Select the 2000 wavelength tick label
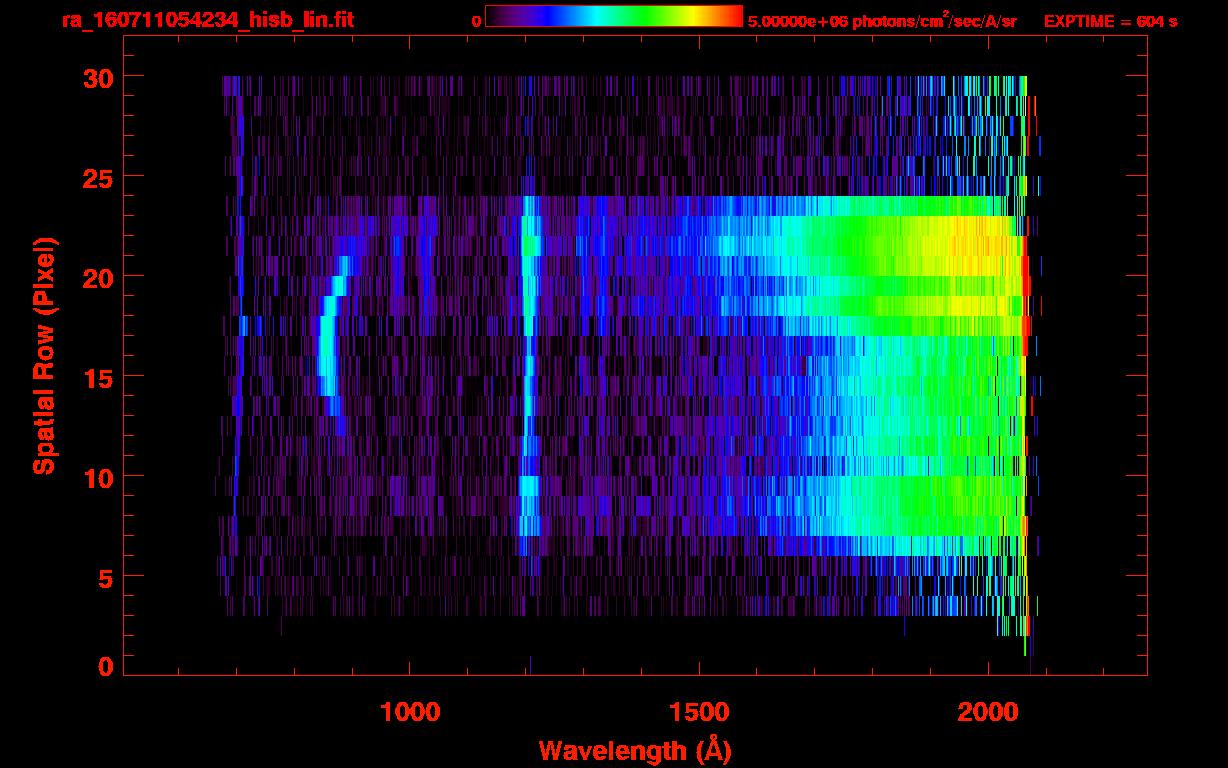Viewport: 1228px width, 768px height. coord(988,712)
